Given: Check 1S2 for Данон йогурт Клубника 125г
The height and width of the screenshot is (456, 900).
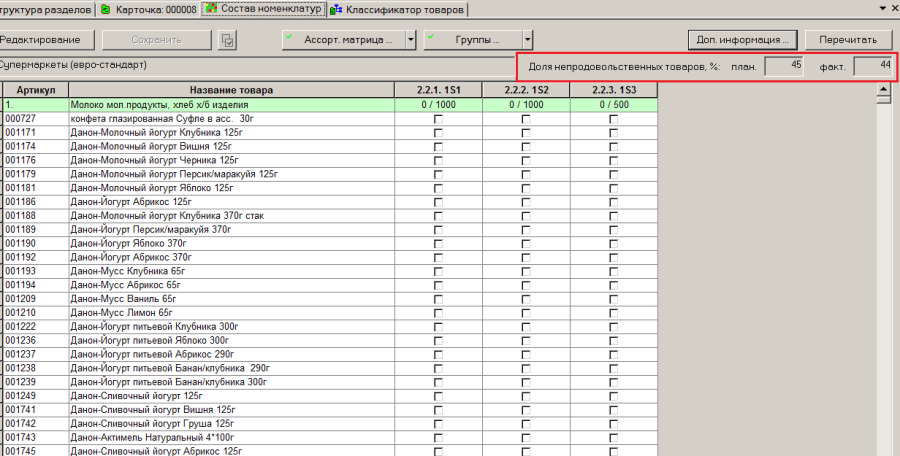Looking at the screenshot, I should [526, 133].
